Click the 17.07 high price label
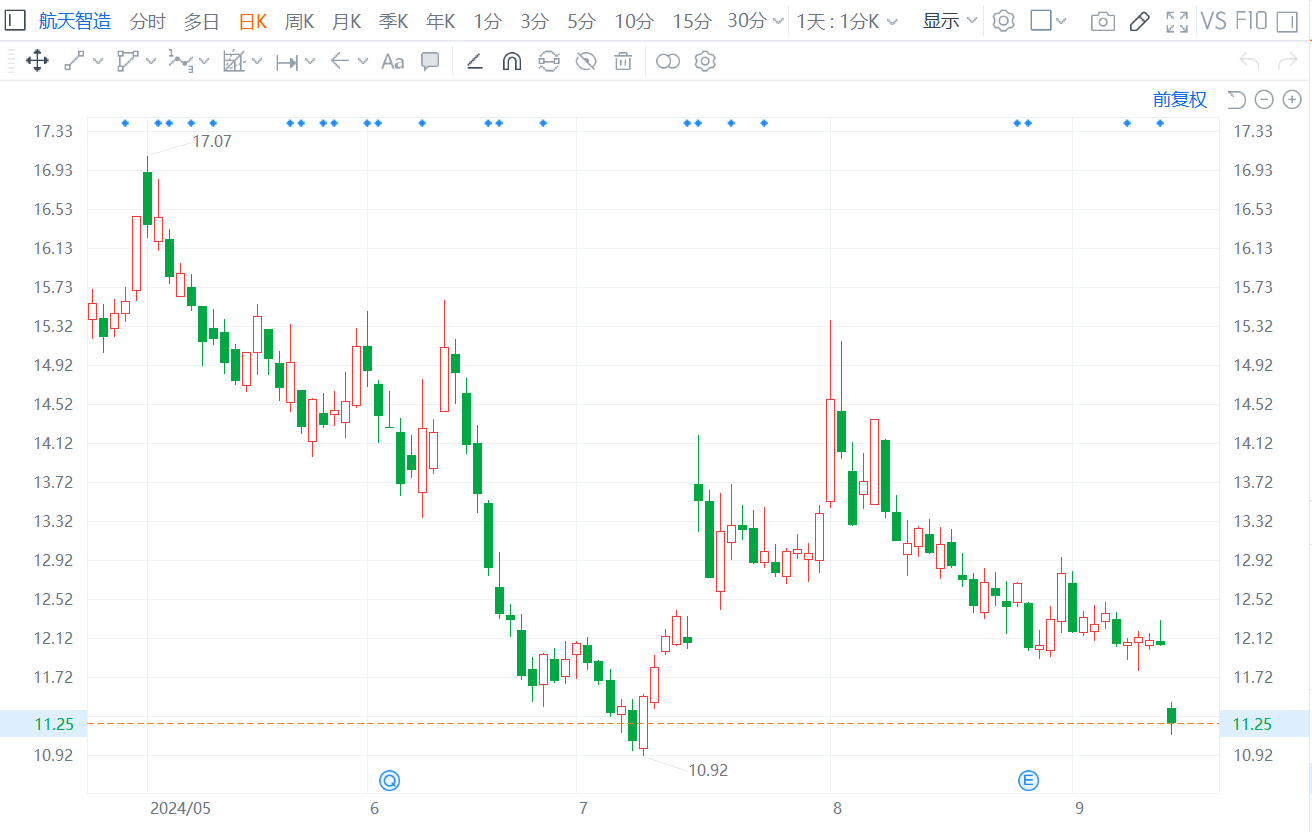This screenshot has width=1312, height=832. click(212, 141)
